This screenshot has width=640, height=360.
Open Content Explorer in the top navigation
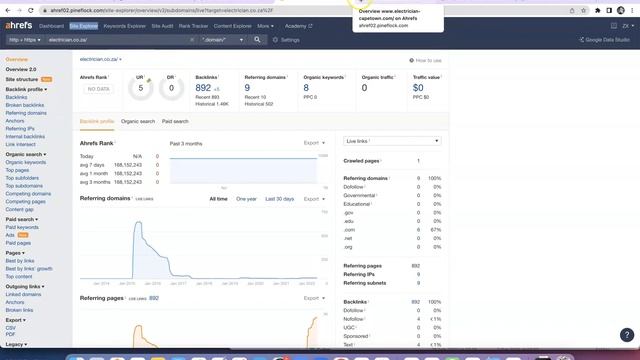tap(232, 26)
